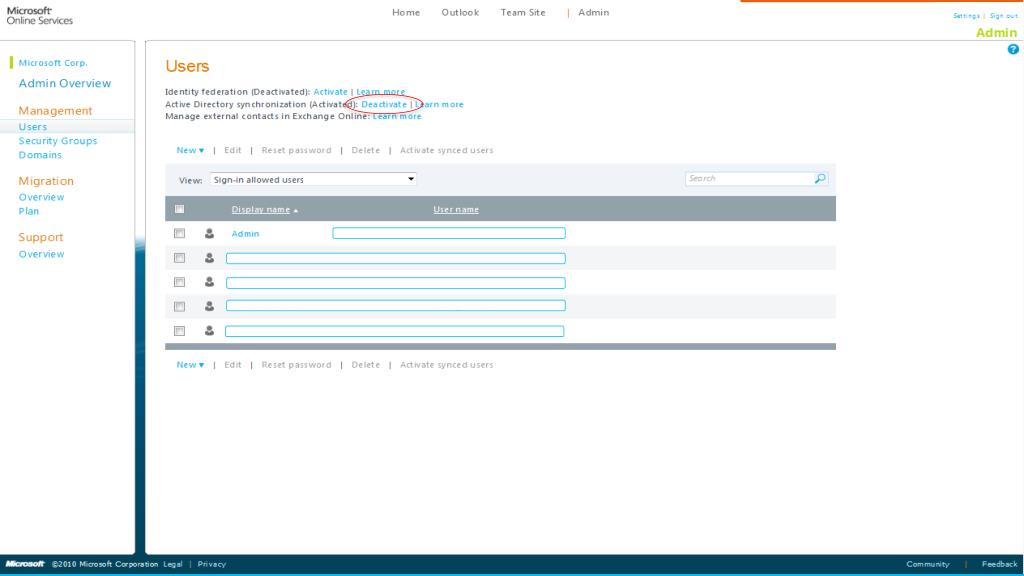Expand the bottom New dropdown below table
The height and width of the screenshot is (576, 1024).
(x=190, y=365)
